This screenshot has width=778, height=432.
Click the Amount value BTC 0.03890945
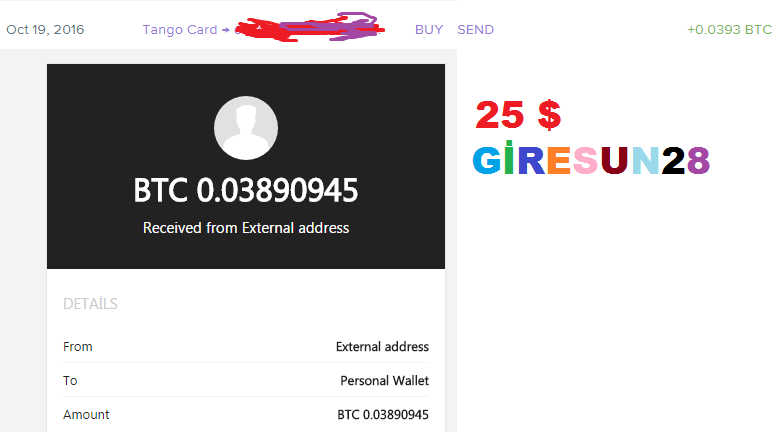tap(383, 415)
